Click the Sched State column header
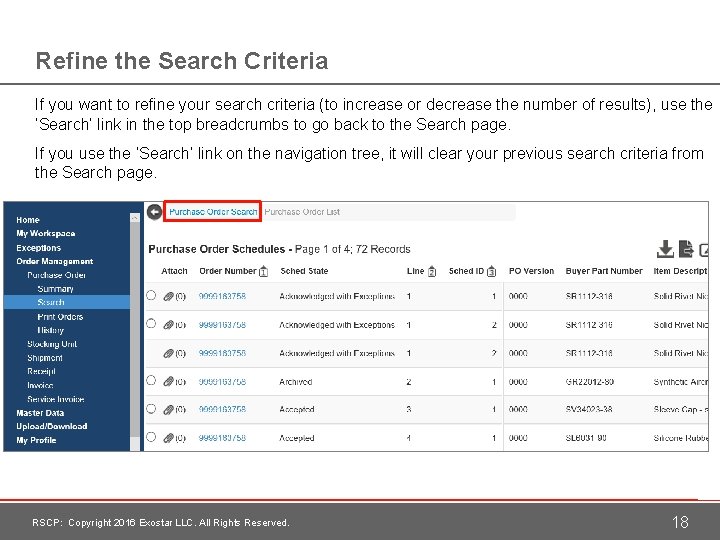Image resolution: width=720 pixels, height=540 pixels. [304, 271]
